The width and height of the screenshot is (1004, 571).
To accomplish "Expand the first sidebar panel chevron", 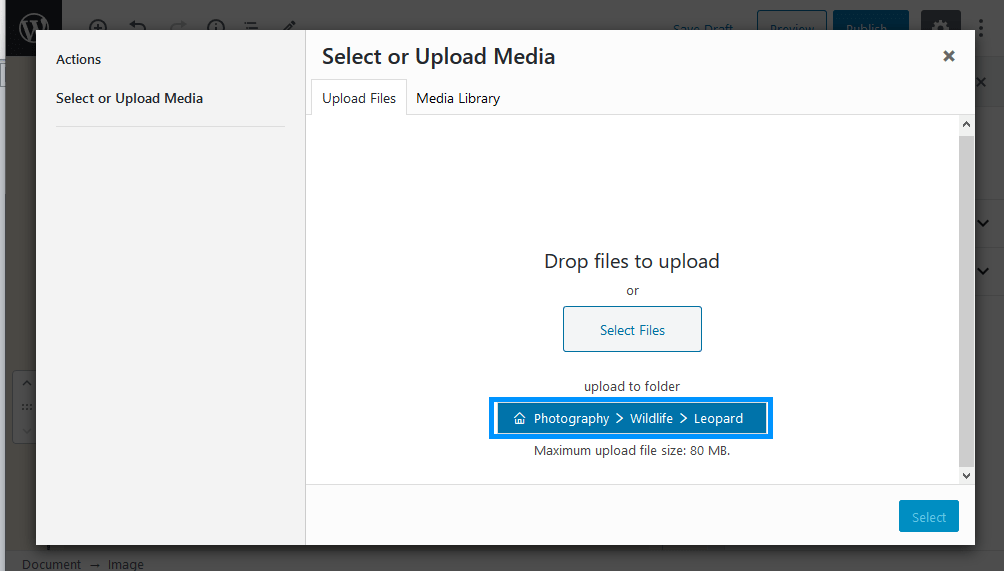I will (982, 223).
